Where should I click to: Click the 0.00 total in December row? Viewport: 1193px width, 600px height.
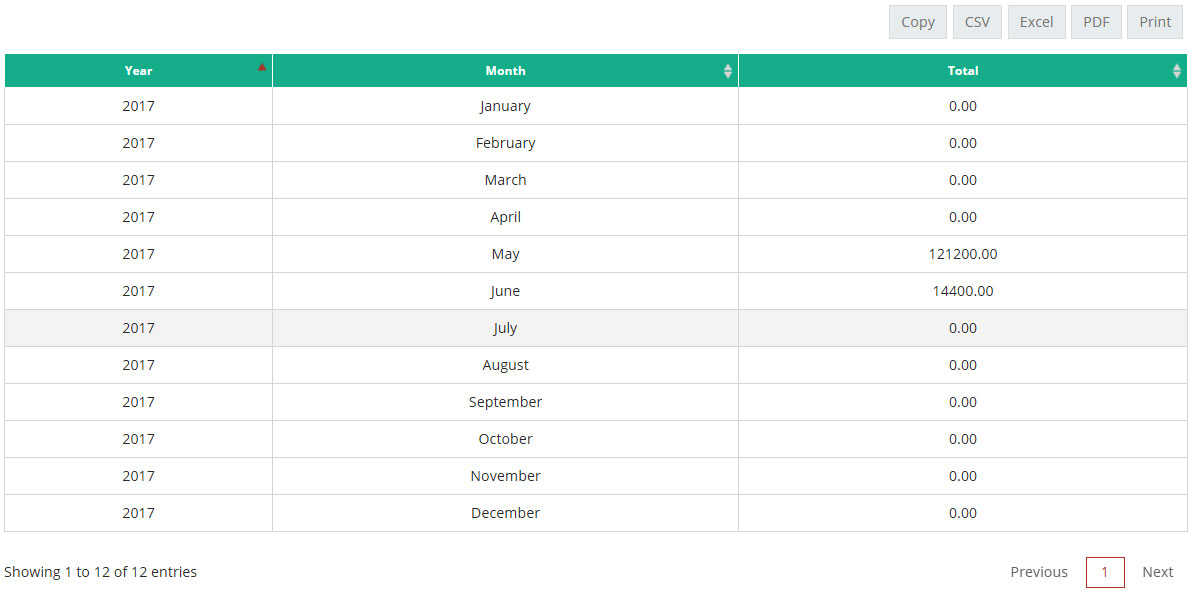pos(962,513)
